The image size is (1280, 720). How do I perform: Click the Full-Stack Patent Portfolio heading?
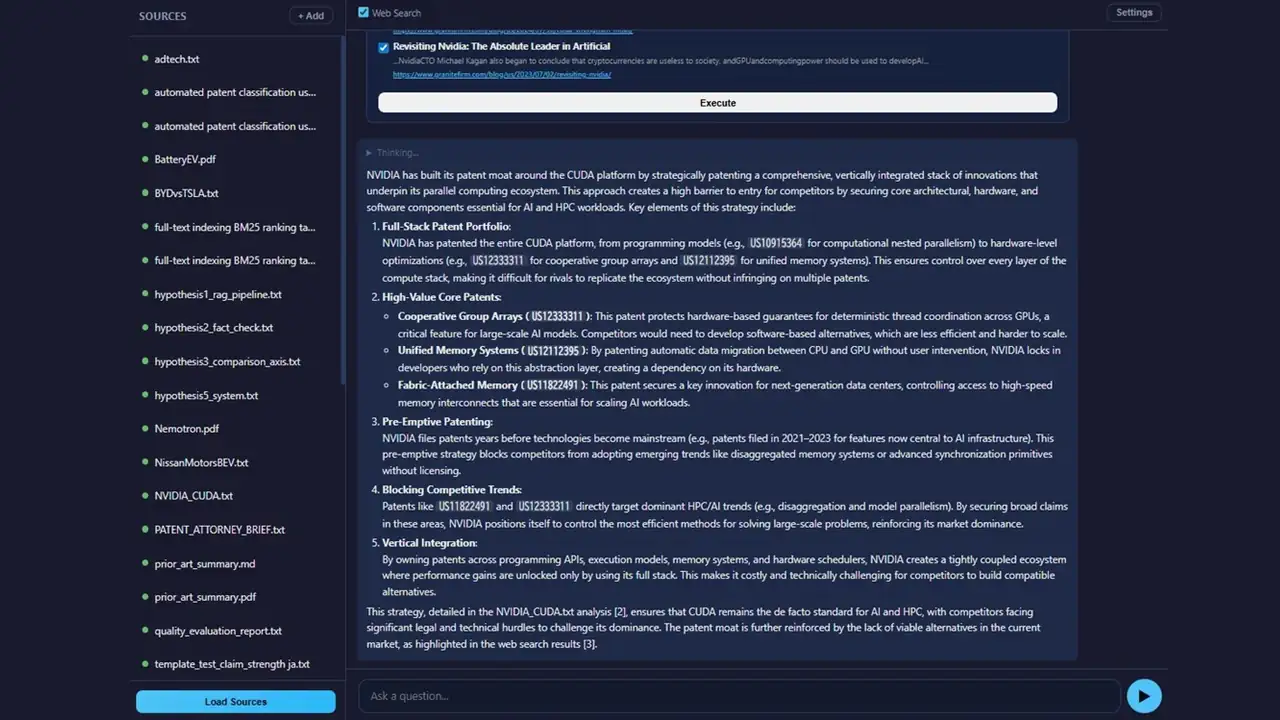pos(446,227)
